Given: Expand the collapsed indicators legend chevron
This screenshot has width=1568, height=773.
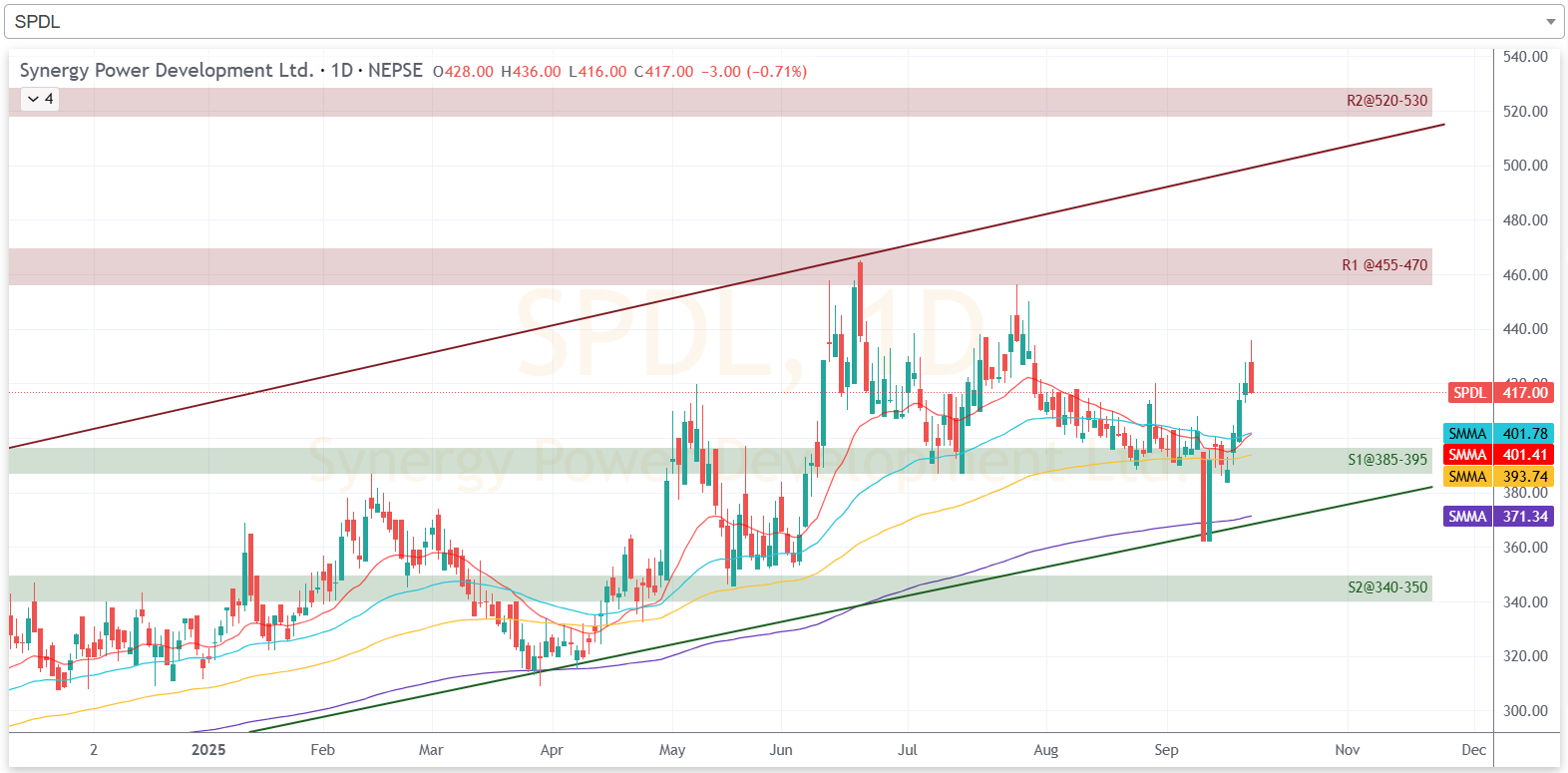Looking at the screenshot, I should click(x=33, y=99).
